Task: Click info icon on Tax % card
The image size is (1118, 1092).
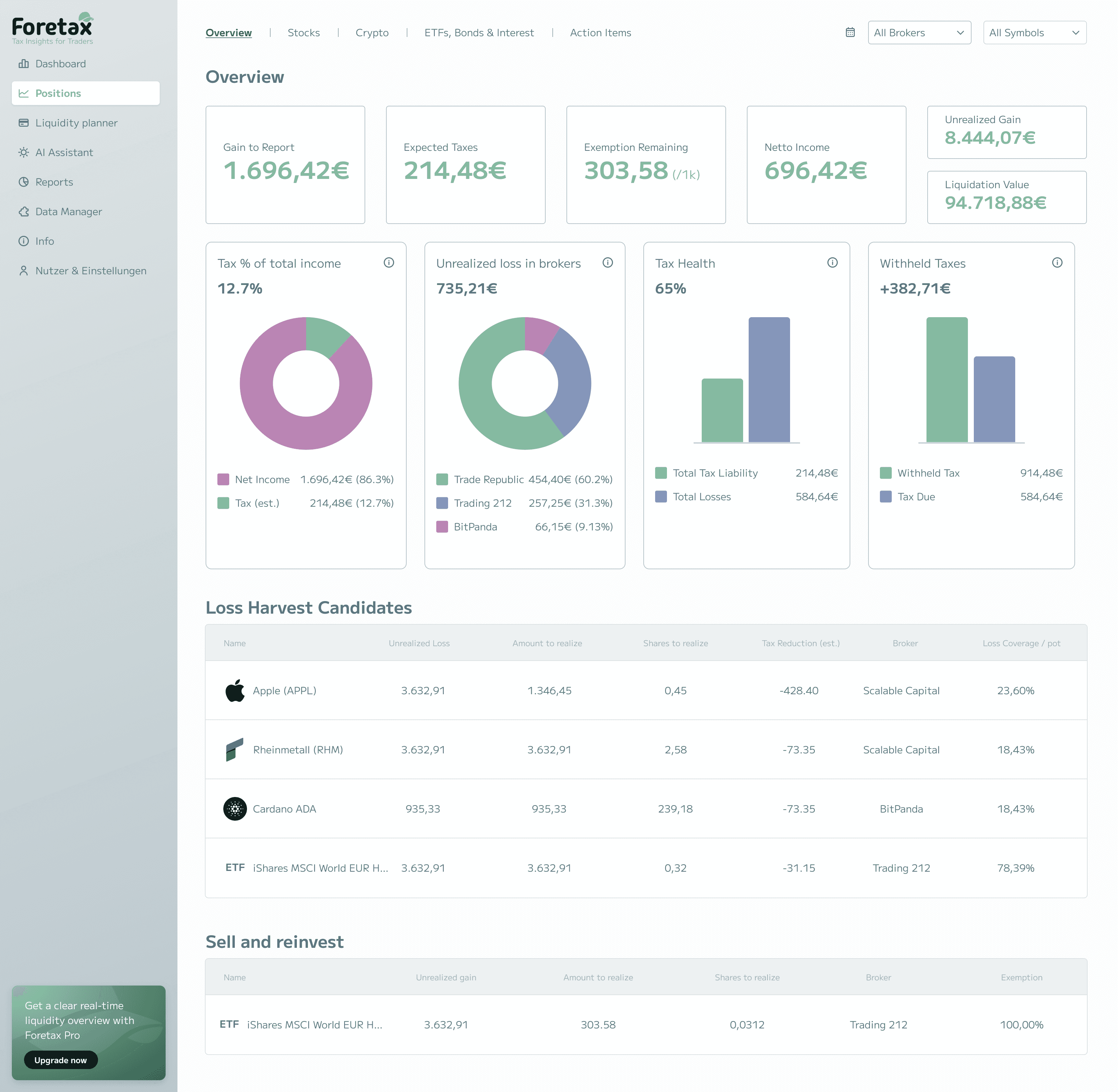Action: (x=389, y=263)
